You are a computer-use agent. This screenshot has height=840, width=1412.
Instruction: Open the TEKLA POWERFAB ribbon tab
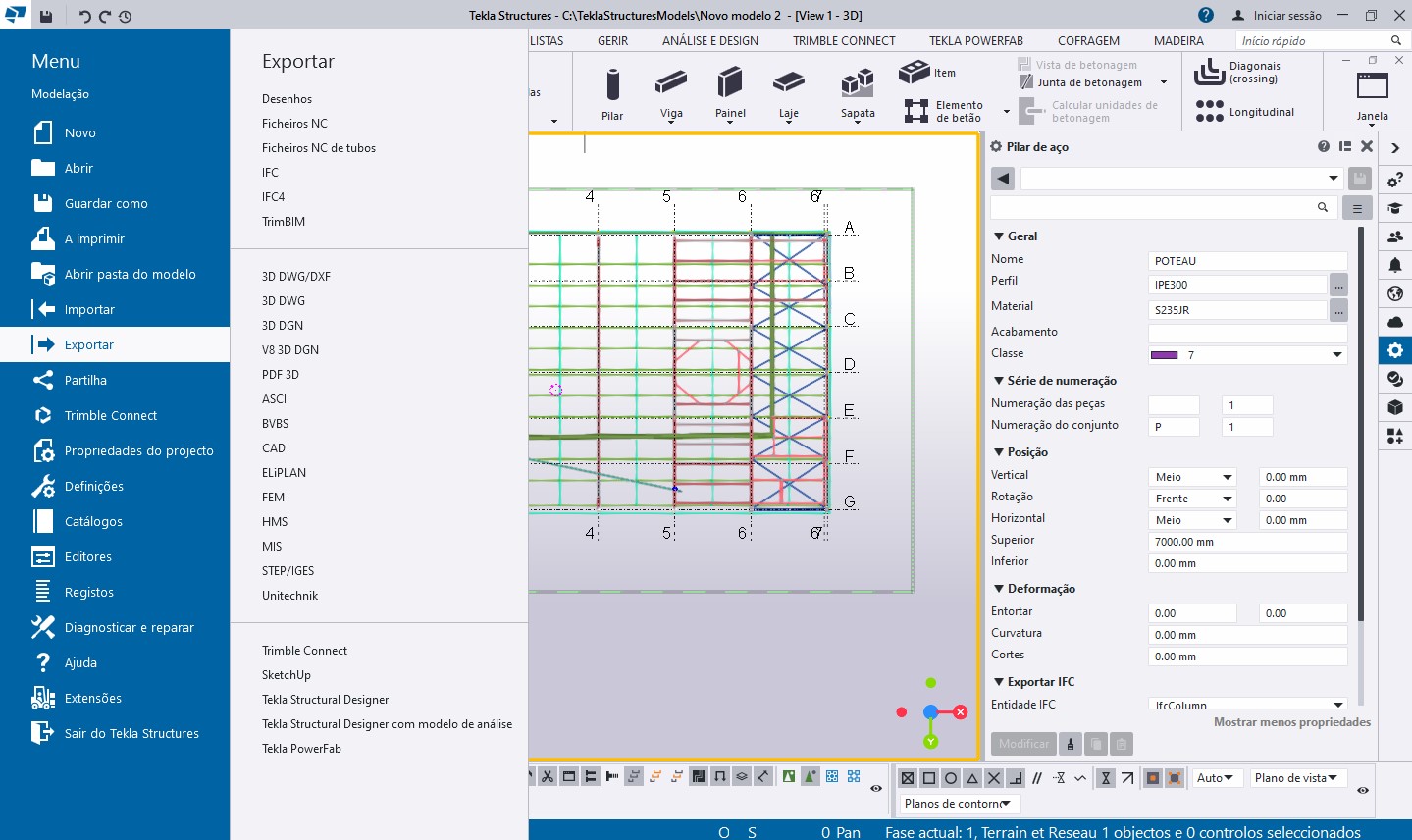click(x=976, y=41)
